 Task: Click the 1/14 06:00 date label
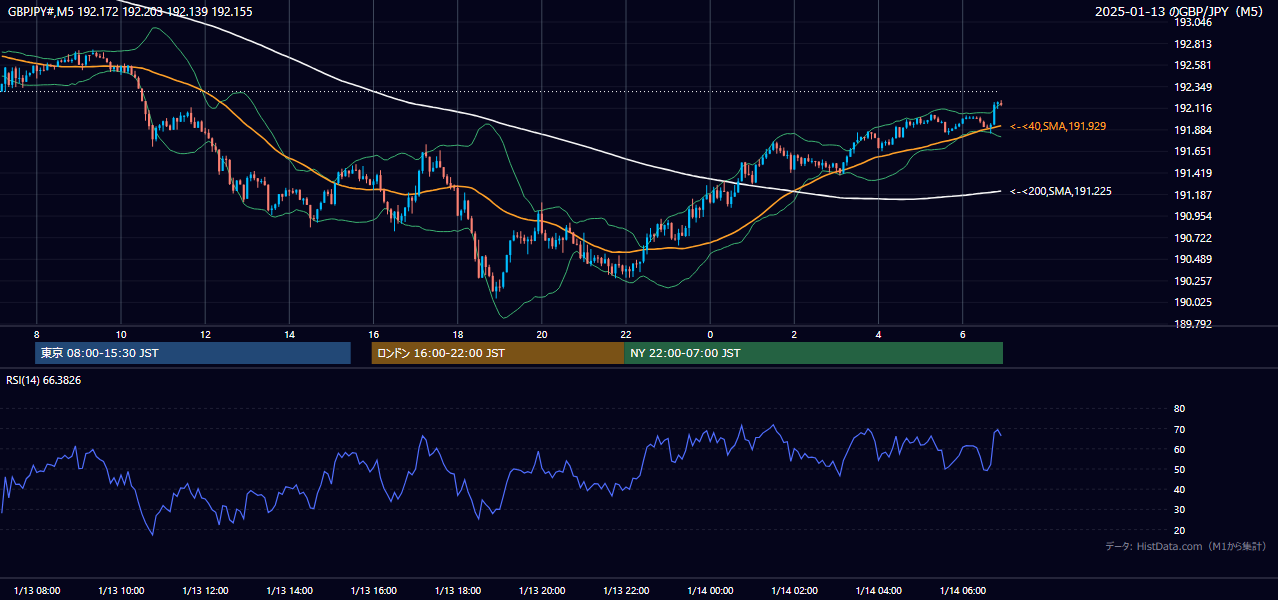pyautogui.click(x=962, y=590)
